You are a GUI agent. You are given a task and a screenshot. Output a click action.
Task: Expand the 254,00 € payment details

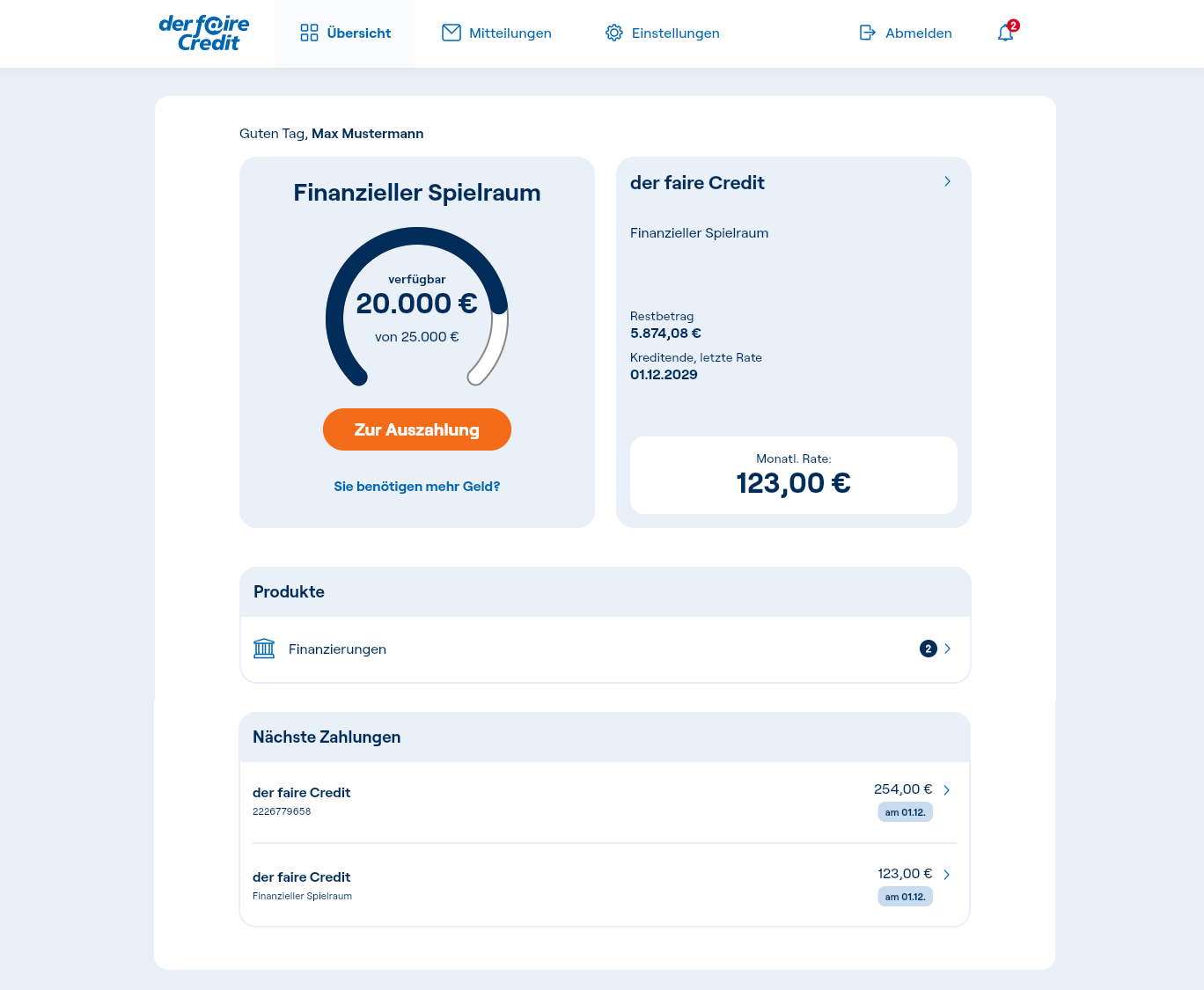click(947, 790)
